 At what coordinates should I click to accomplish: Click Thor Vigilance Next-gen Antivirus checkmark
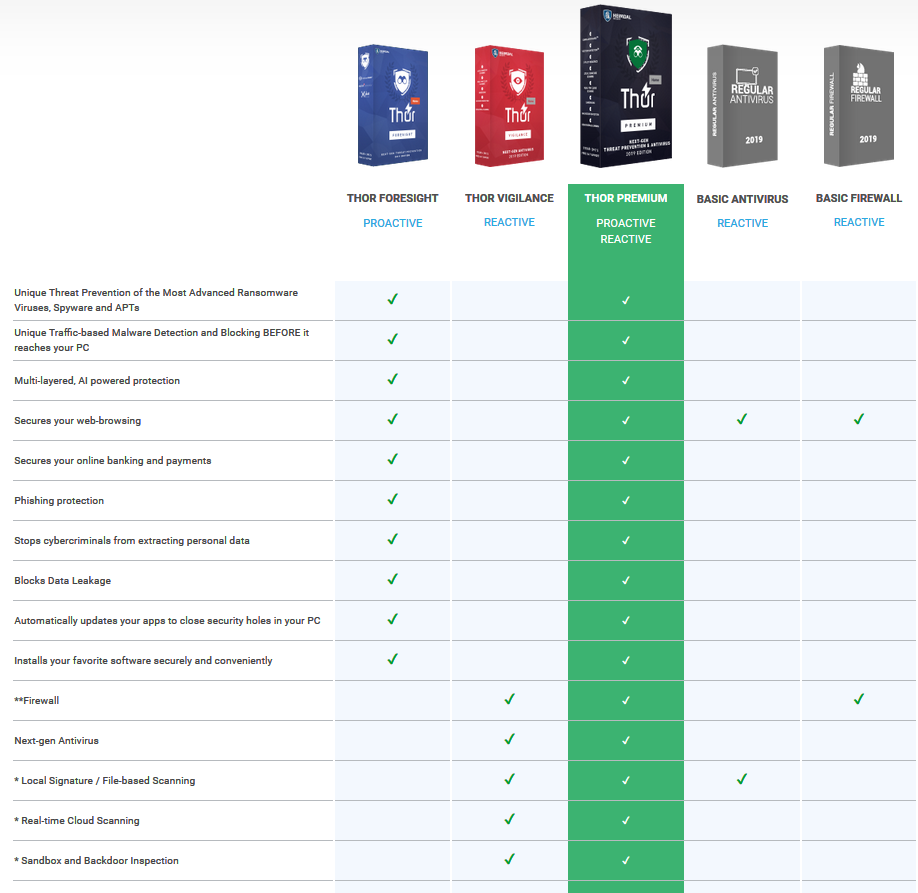tap(509, 740)
